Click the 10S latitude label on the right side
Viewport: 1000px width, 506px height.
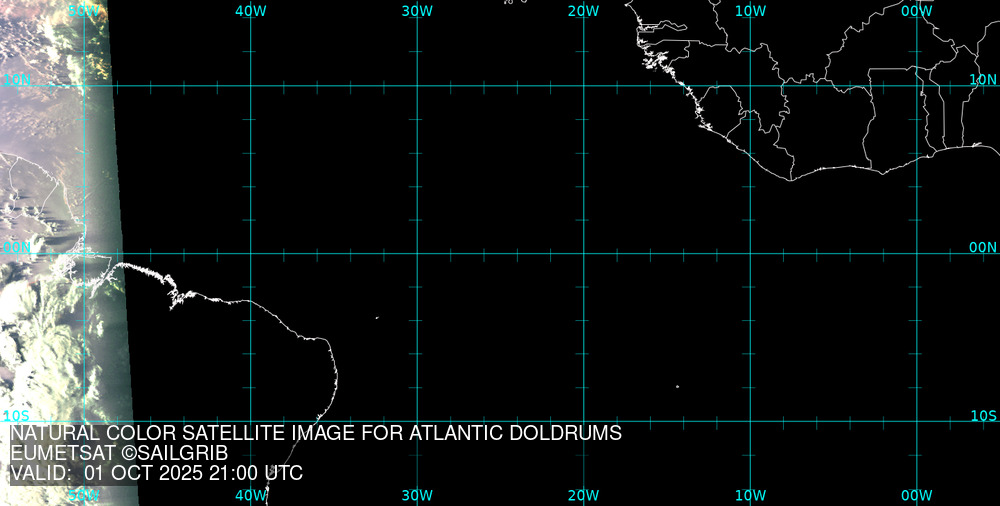point(983,415)
